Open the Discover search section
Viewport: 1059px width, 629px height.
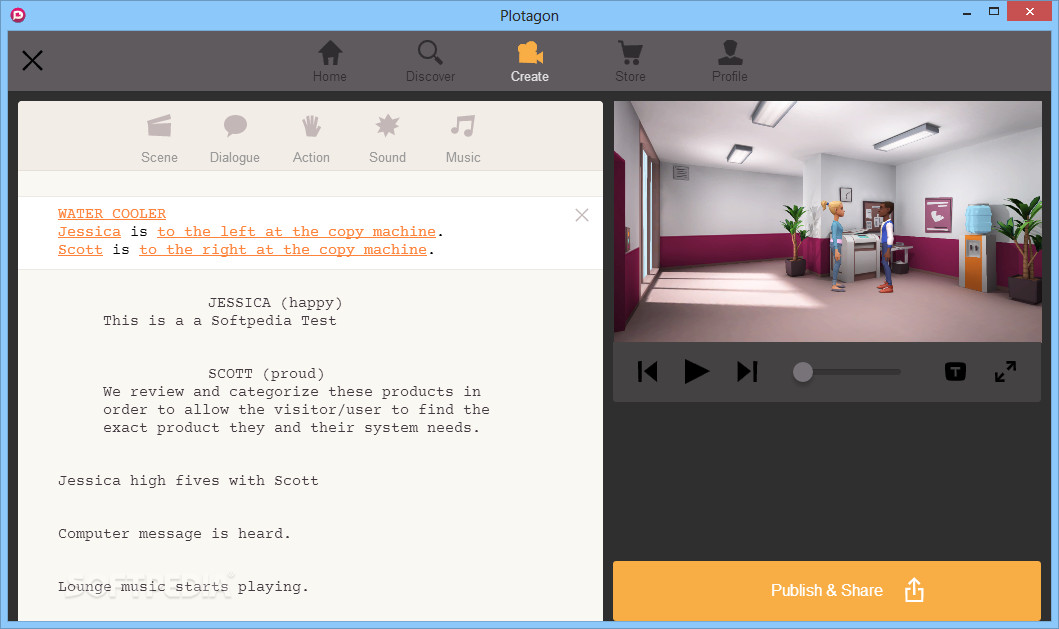[x=430, y=61]
